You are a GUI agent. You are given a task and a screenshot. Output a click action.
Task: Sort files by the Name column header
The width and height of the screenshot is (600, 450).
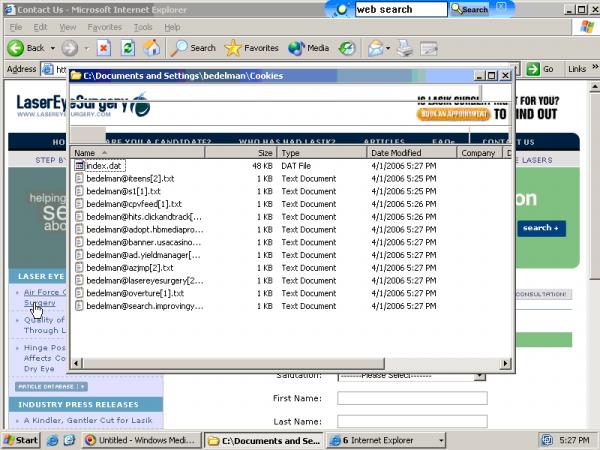pos(138,153)
